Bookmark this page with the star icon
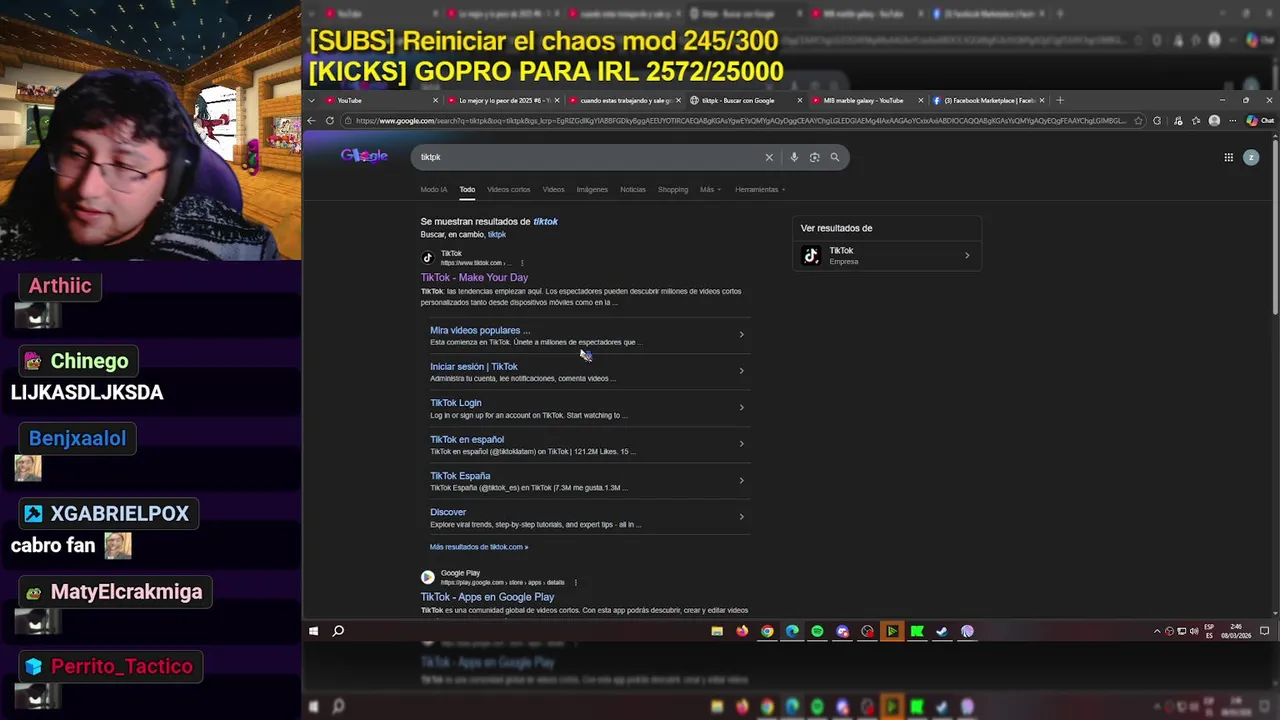The image size is (1280, 720). coord(1138,121)
